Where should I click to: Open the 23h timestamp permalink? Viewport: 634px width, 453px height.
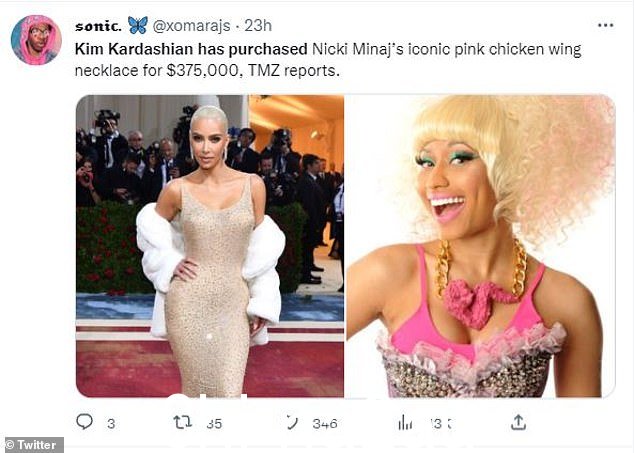point(258,25)
